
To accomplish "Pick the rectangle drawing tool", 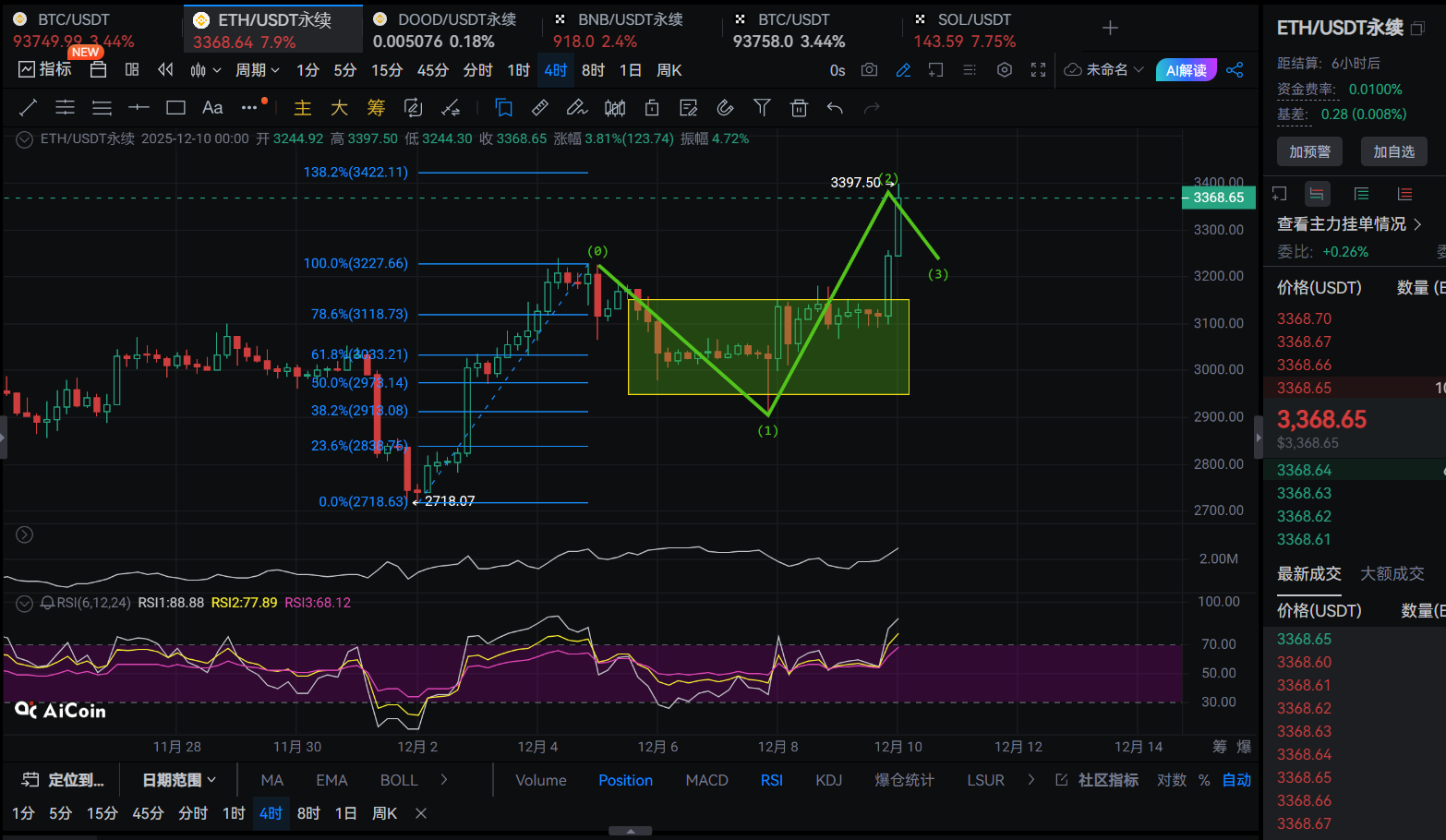I will point(175,108).
